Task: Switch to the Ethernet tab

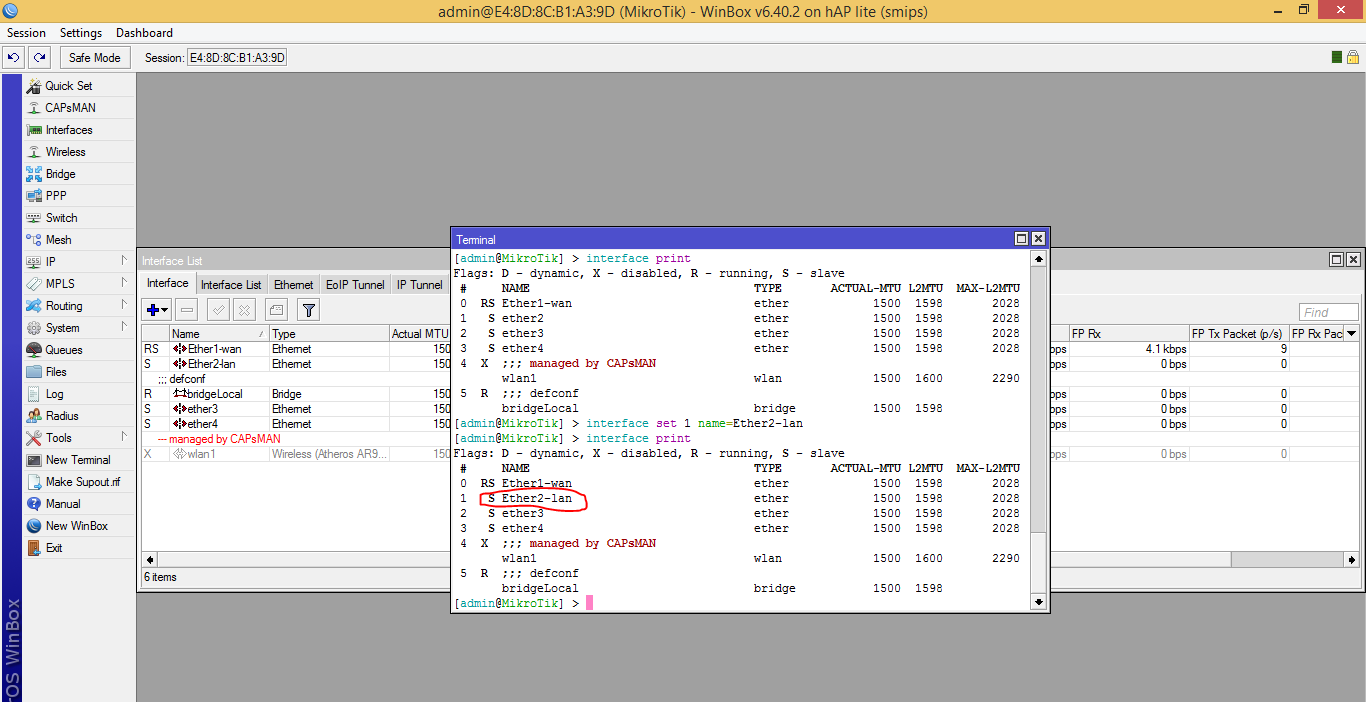Action: click(x=294, y=285)
